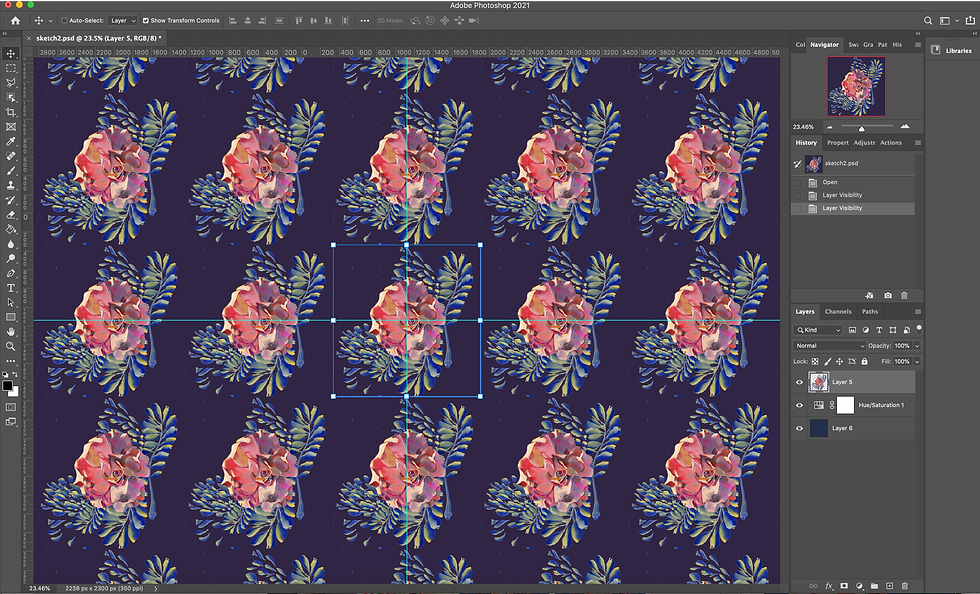
Task: Switch to the Actions tab
Action: click(x=891, y=143)
